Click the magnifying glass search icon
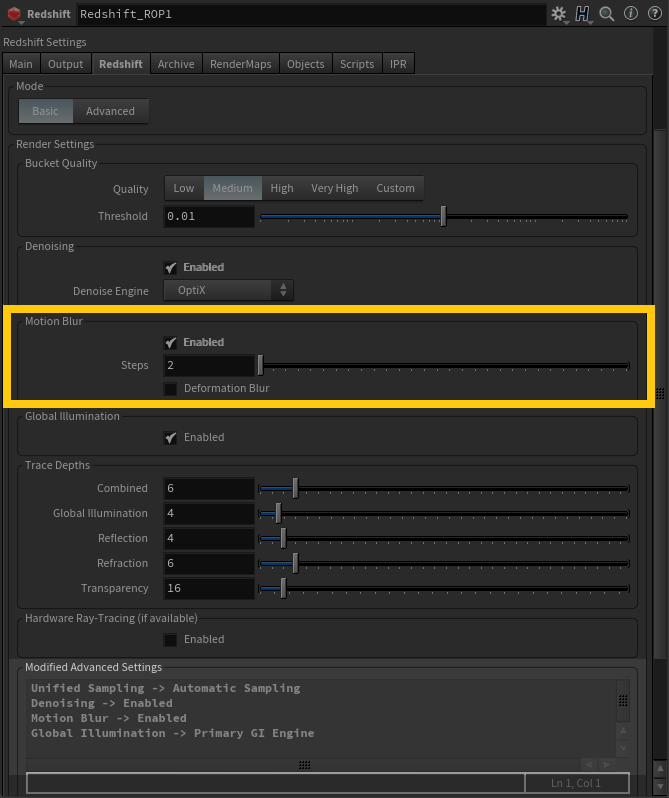The image size is (669, 798). click(607, 14)
